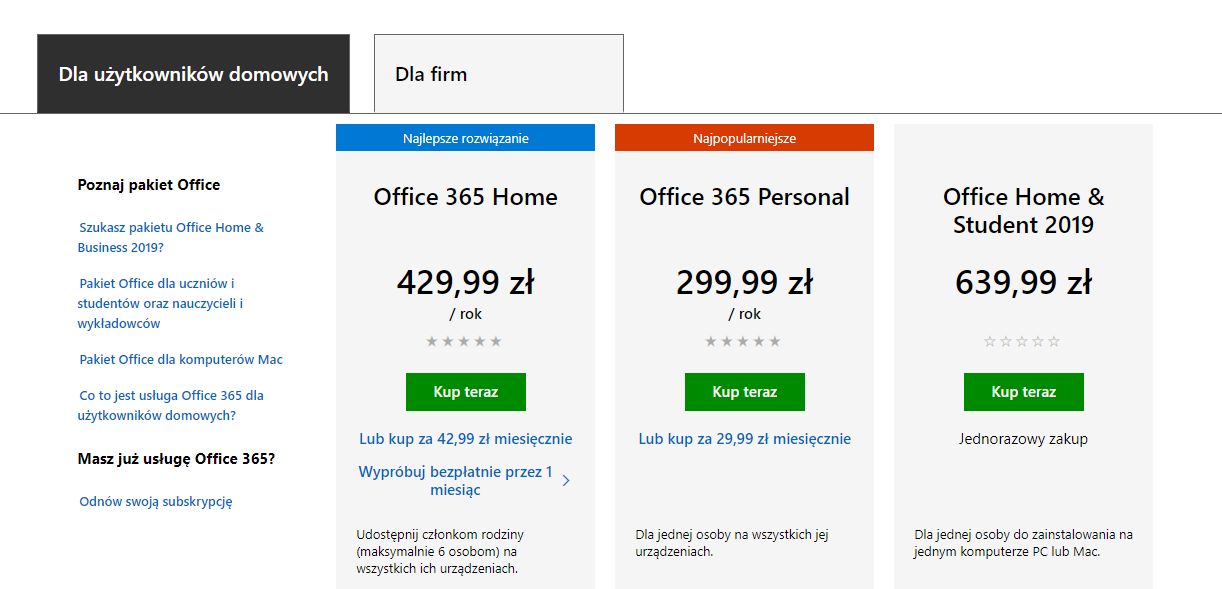Click the star rating under Office 365 Home

pos(465,340)
